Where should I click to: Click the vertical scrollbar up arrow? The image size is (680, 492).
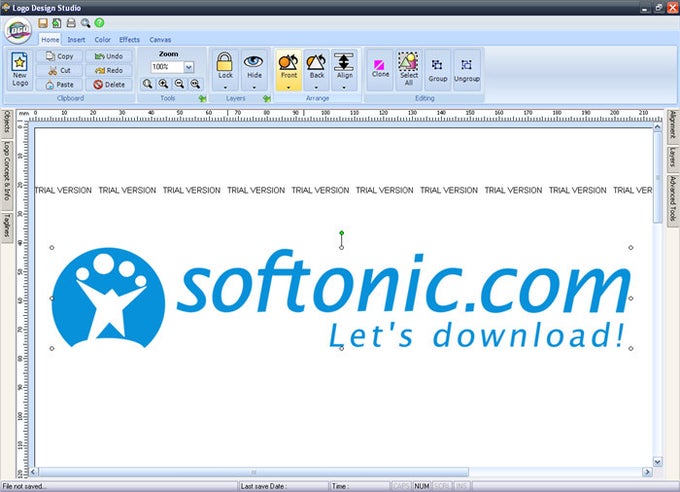tap(657, 127)
